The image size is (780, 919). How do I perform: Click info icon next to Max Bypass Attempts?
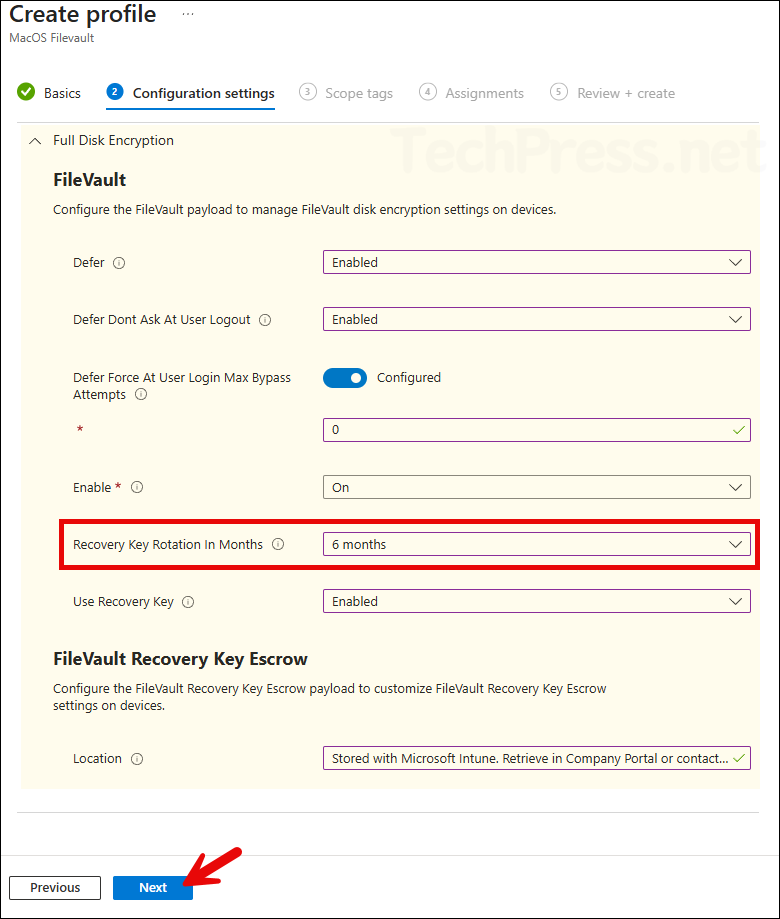pos(141,394)
